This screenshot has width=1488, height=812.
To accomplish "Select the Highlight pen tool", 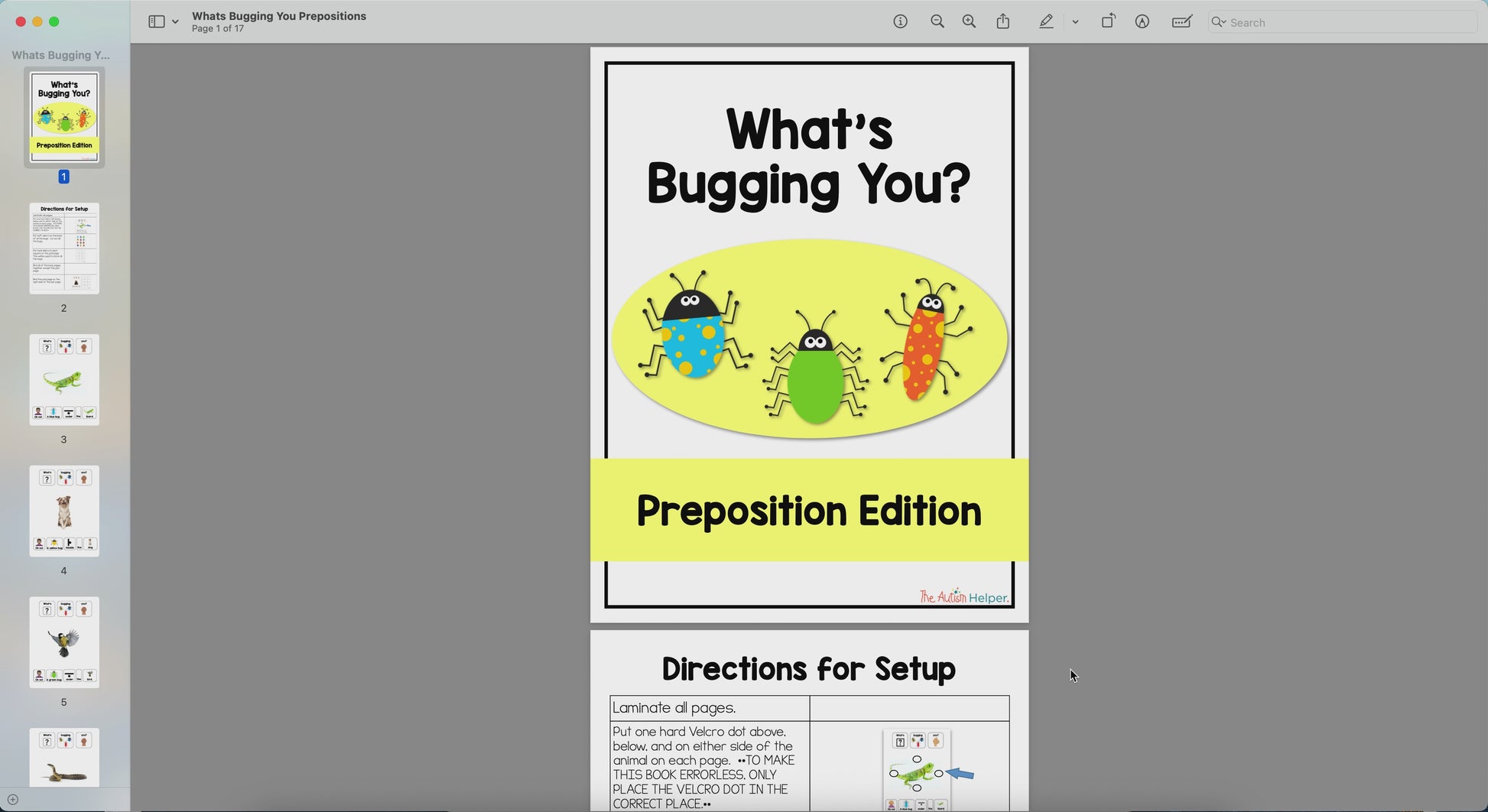I will [1046, 22].
